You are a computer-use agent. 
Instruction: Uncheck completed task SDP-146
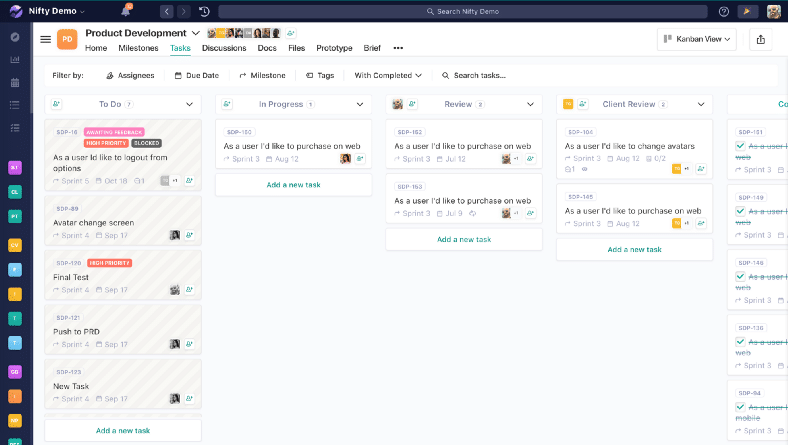click(740, 277)
